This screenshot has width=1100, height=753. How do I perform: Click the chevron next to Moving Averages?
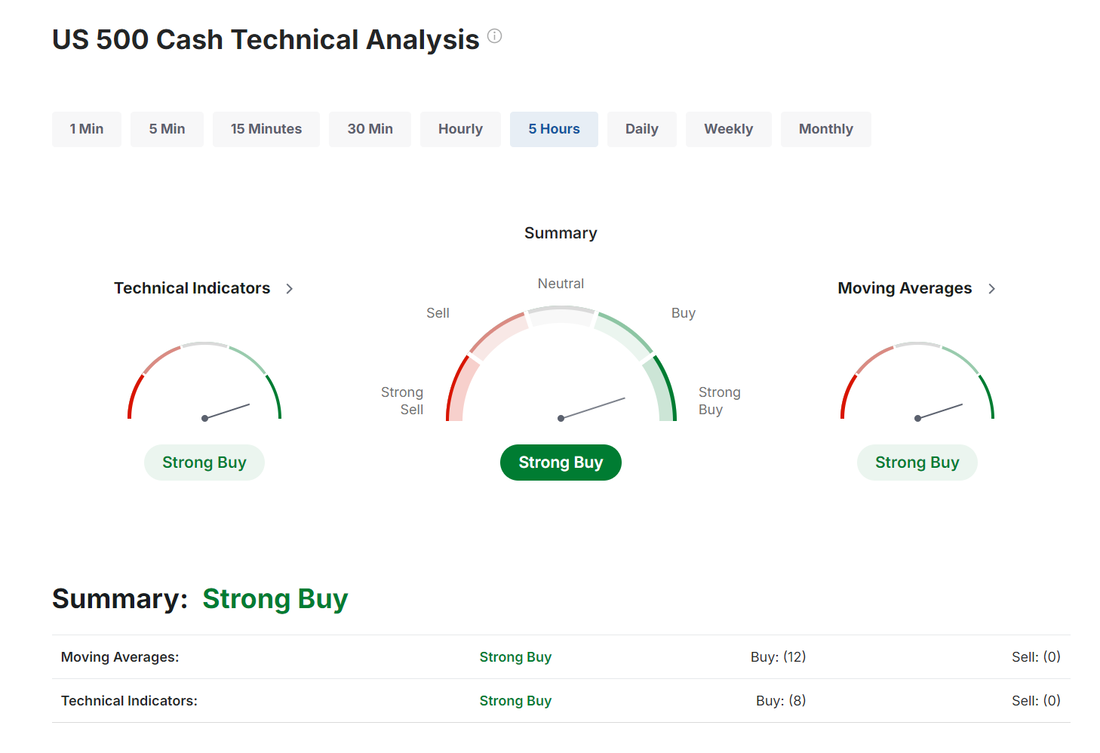[992, 288]
